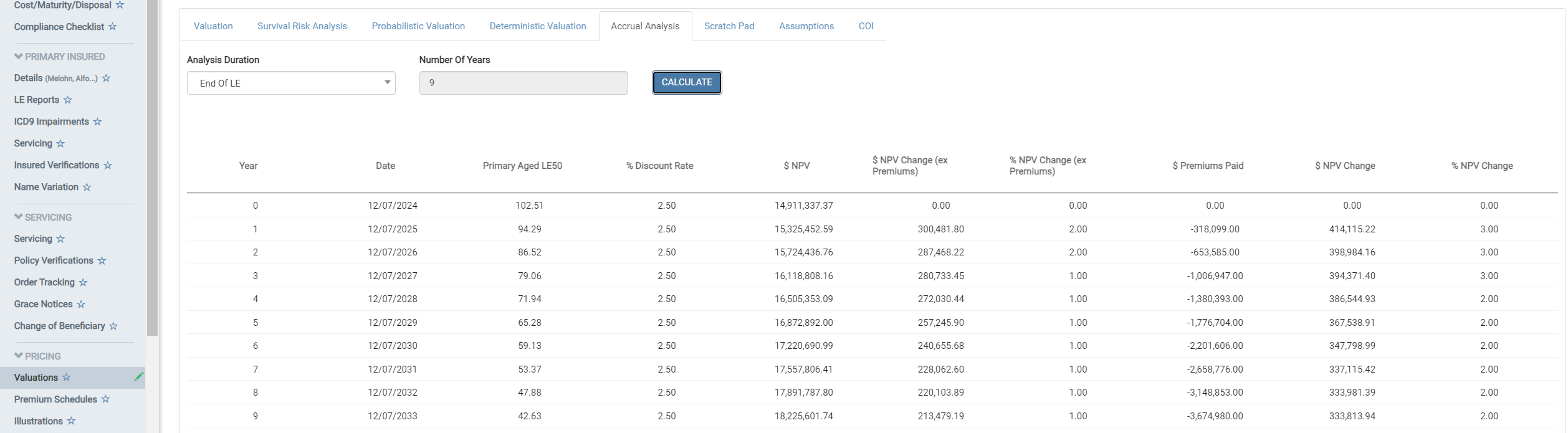
Task: Open the Deterministic Valuation tab
Action: click(537, 26)
